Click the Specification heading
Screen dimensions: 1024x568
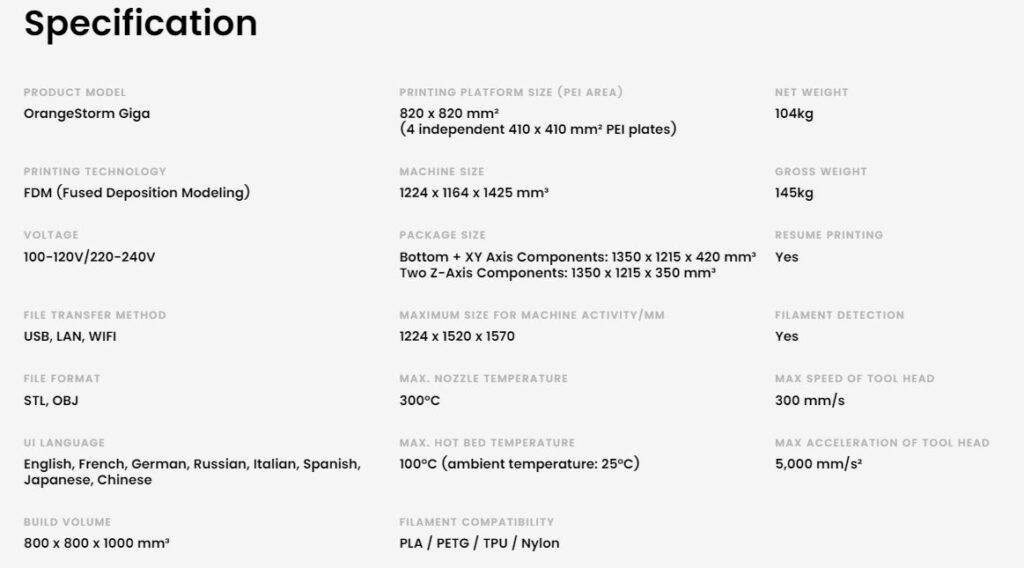tap(140, 24)
